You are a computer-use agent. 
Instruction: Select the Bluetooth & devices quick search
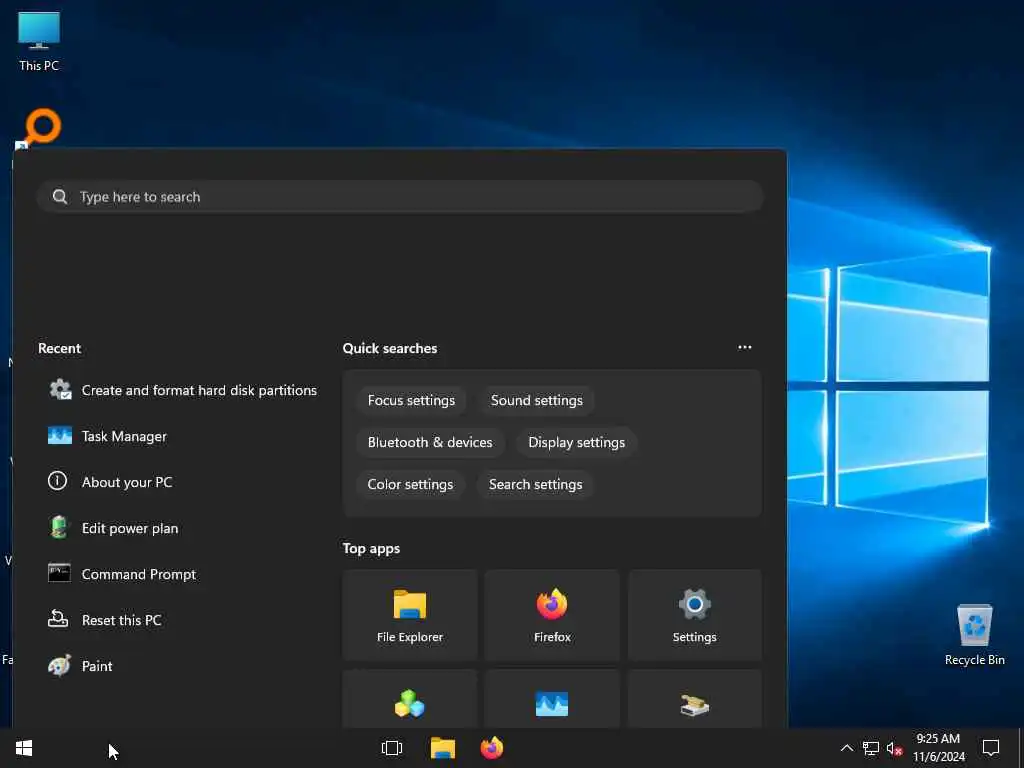430,442
